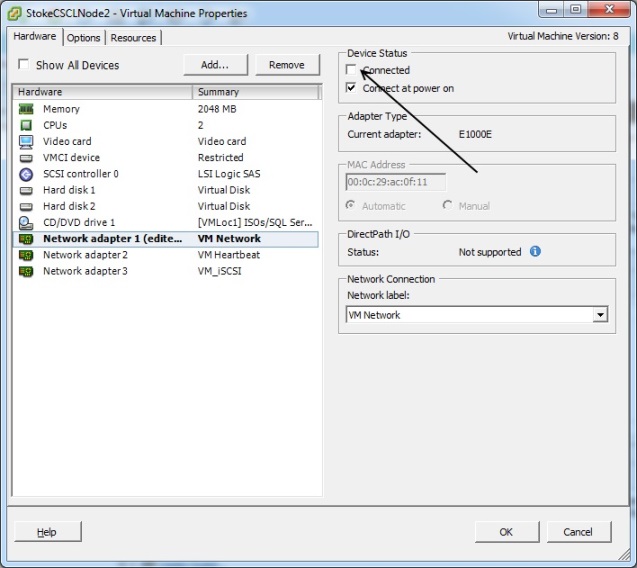The width and height of the screenshot is (637, 568).
Task: Select the Manual MAC address radio
Action: [447, 205]
